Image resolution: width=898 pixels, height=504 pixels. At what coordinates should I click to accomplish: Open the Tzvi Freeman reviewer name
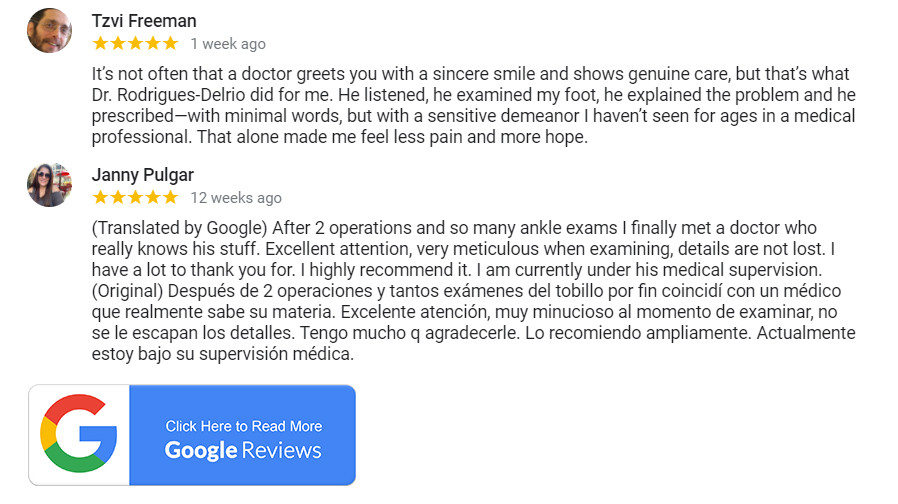coord(143,21)
